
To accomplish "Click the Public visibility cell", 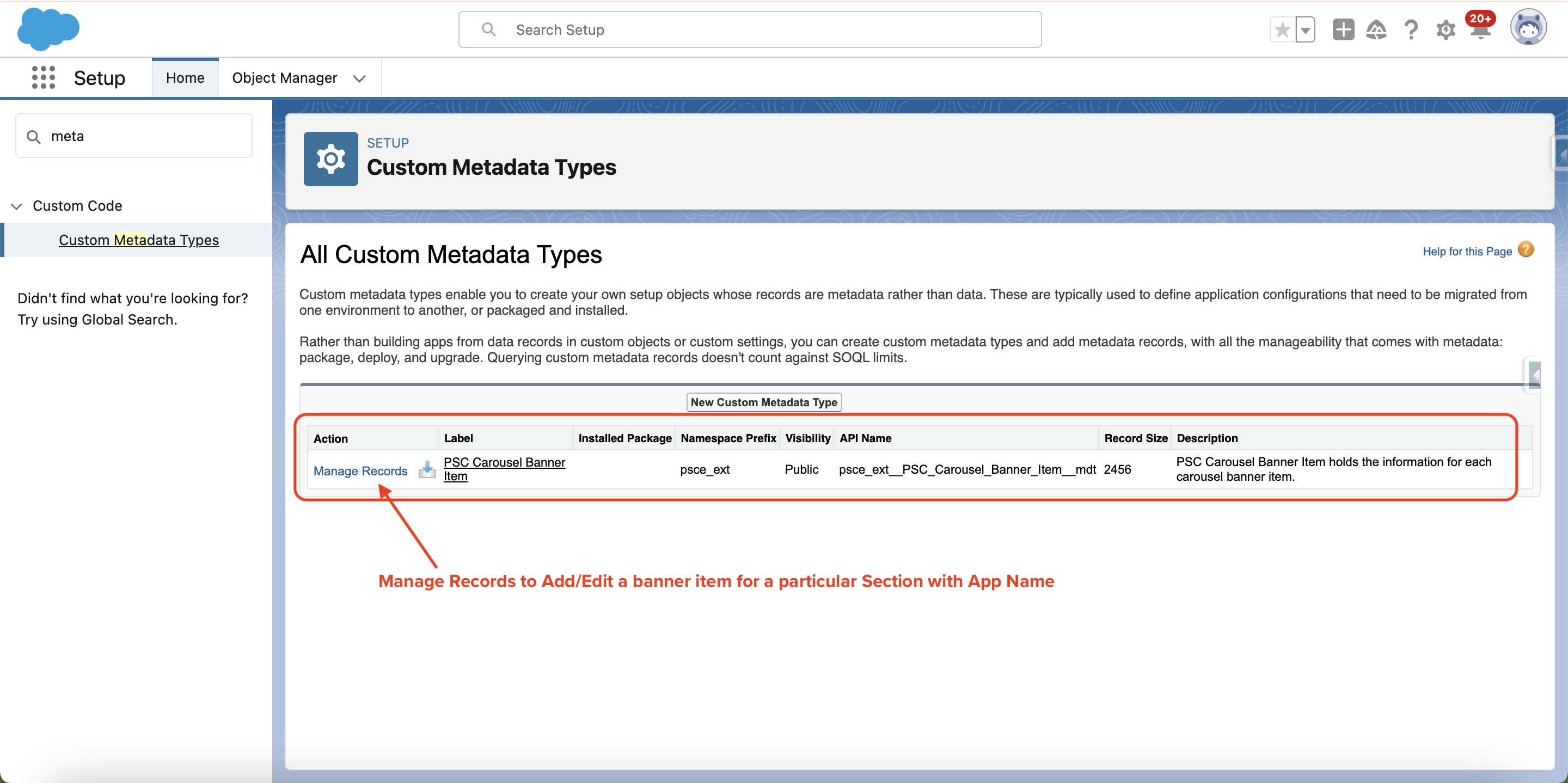I will click(801, 469).
